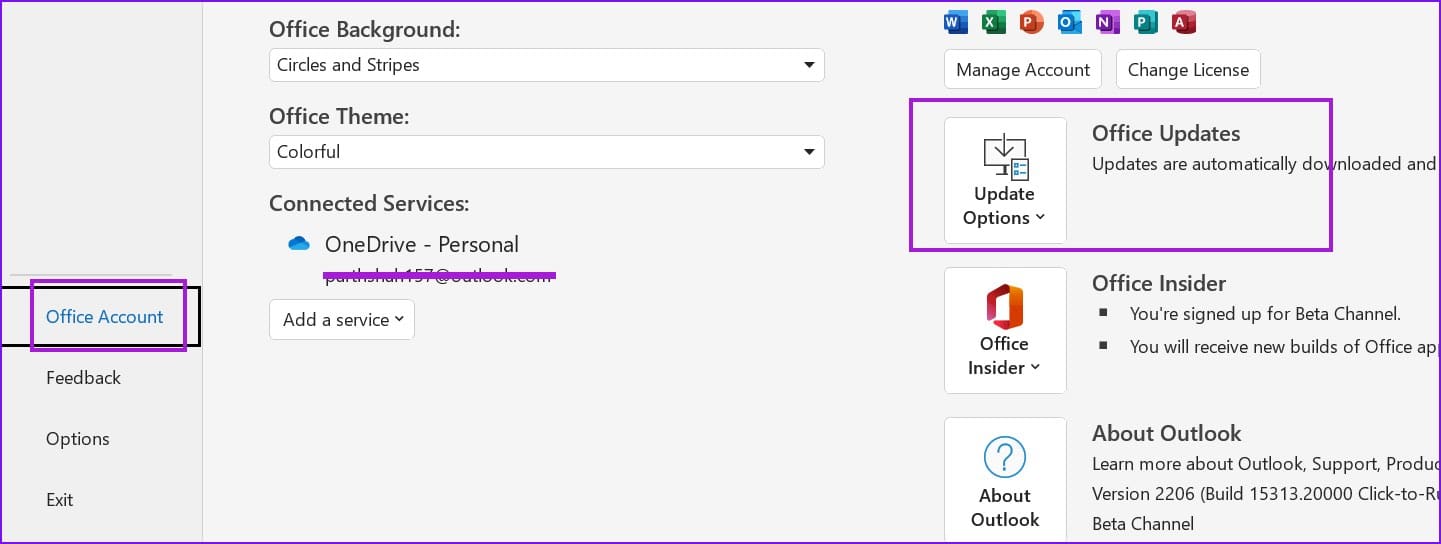The width and height of the screenshot is (1441, 544).
Task: Open Options from the sidebar
Action: (x=77, y=439)
